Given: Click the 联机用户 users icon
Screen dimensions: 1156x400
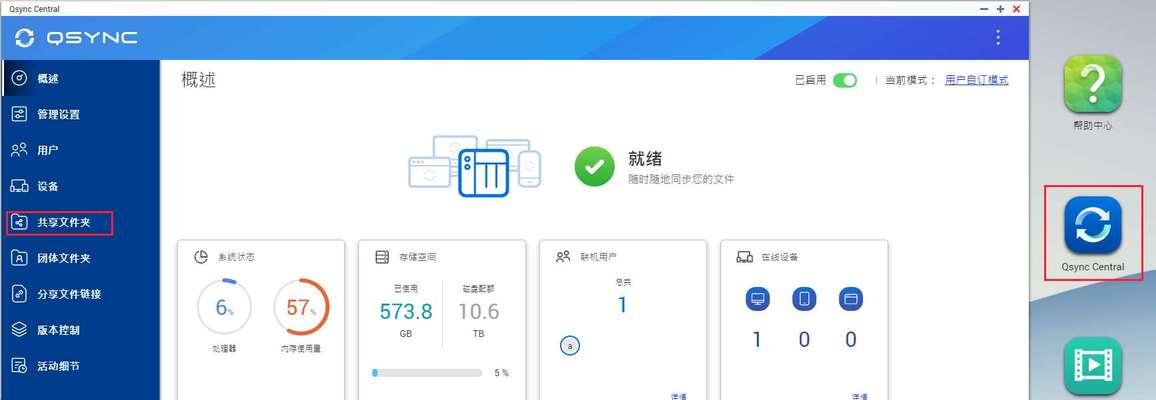Looking at the screenshot, I should coord(563,257).
